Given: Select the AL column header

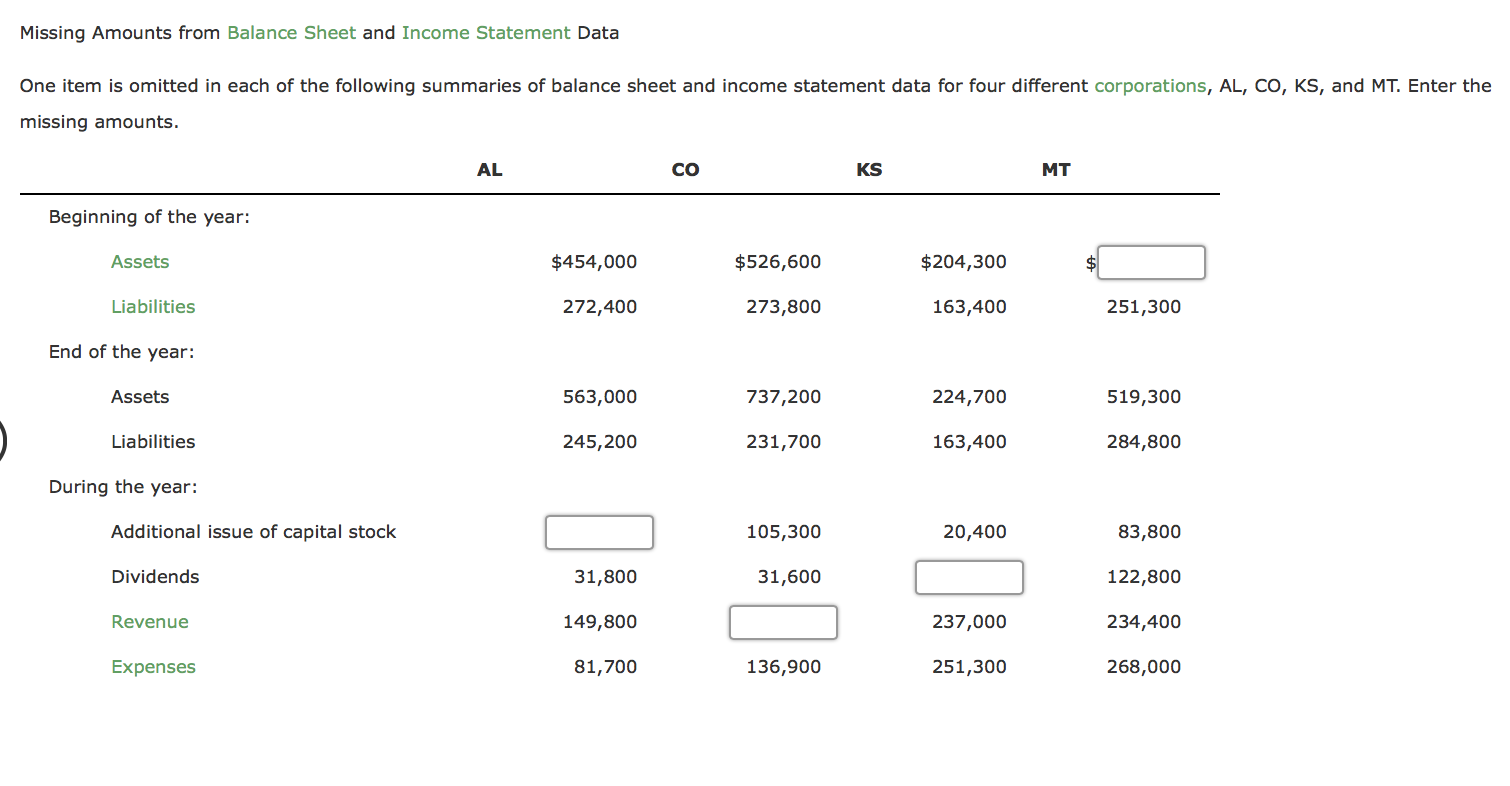Looking at the screenshot, I should click(489, 169).
